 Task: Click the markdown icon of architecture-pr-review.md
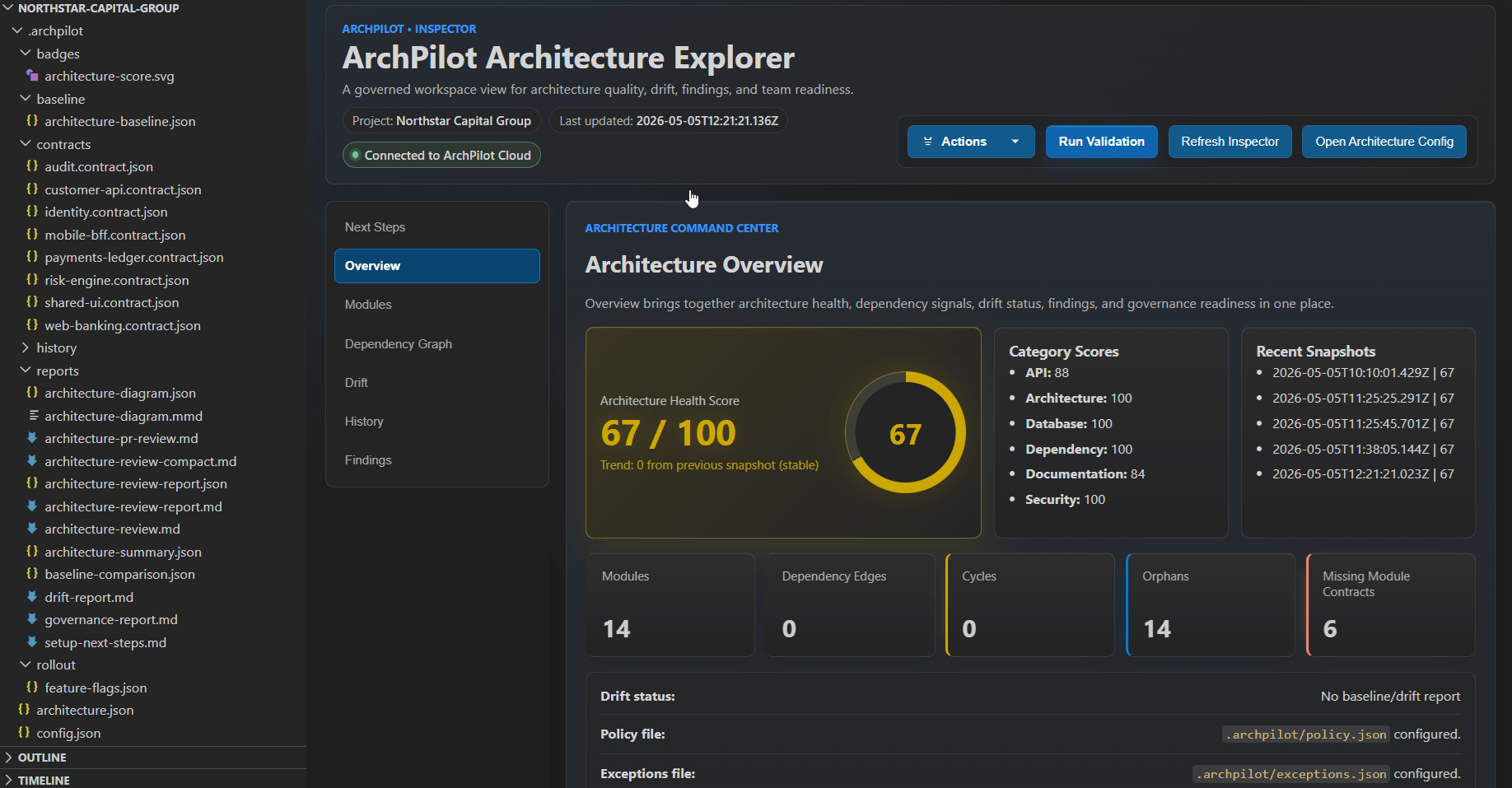(32, 438)
